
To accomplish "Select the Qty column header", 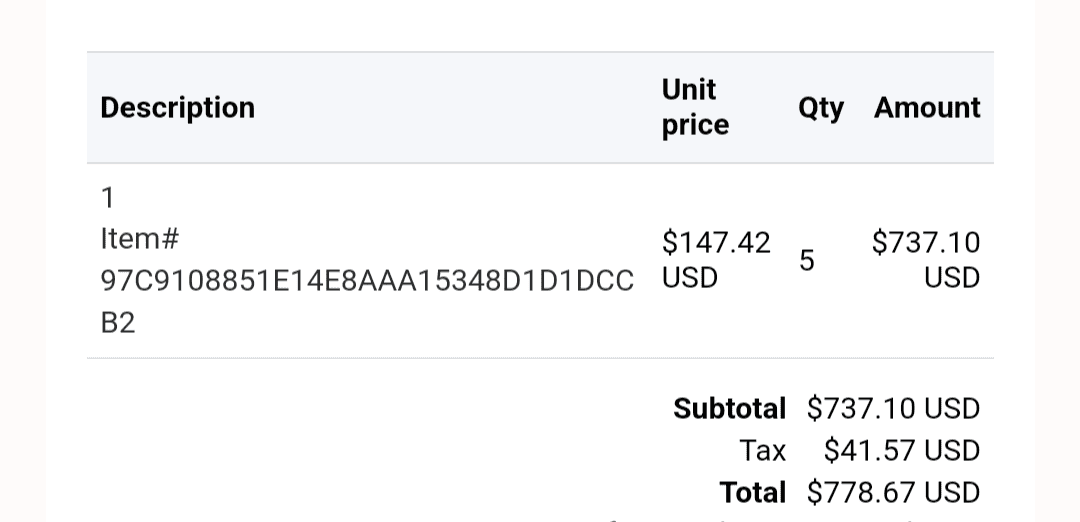I will tap(820, 108).
